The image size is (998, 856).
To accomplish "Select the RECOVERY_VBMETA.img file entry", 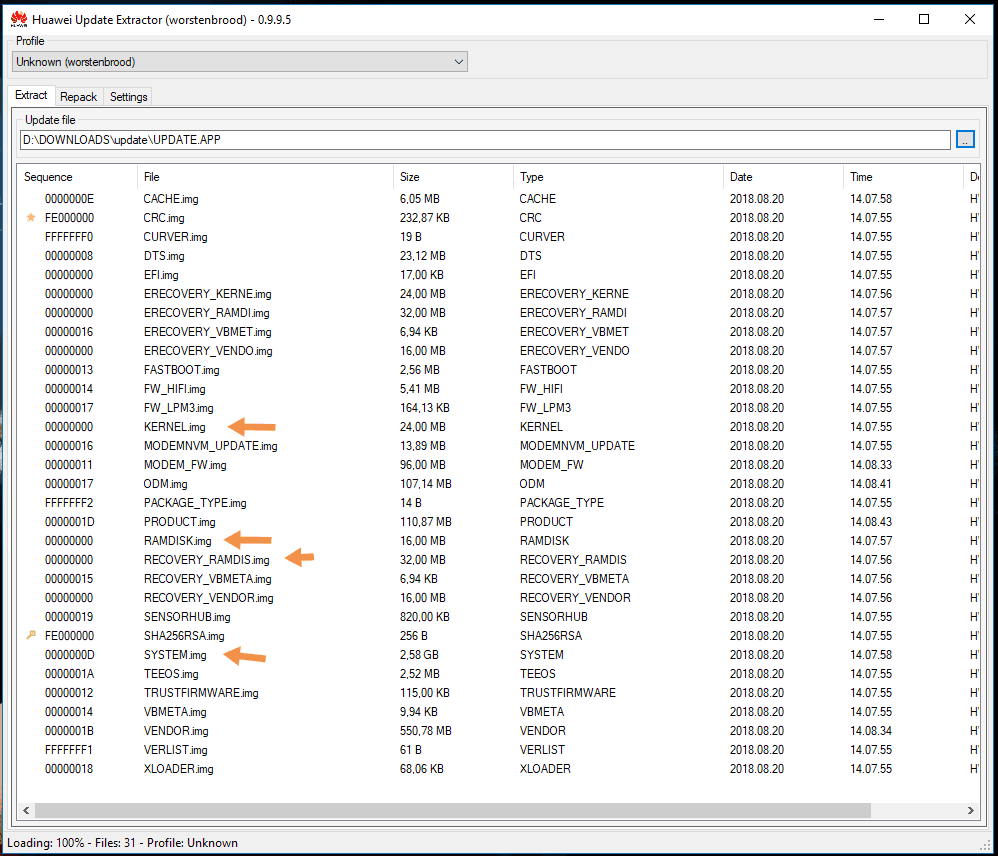I will 207,579.
